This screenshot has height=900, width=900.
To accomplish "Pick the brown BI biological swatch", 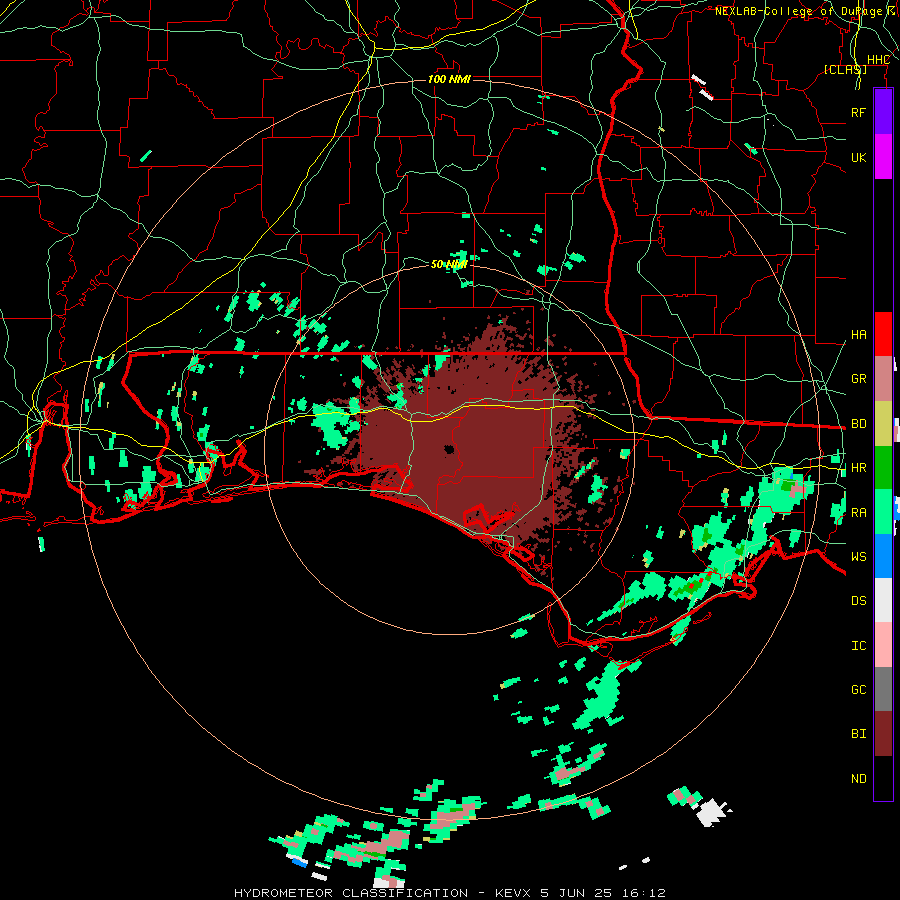I will pos(883,734).
